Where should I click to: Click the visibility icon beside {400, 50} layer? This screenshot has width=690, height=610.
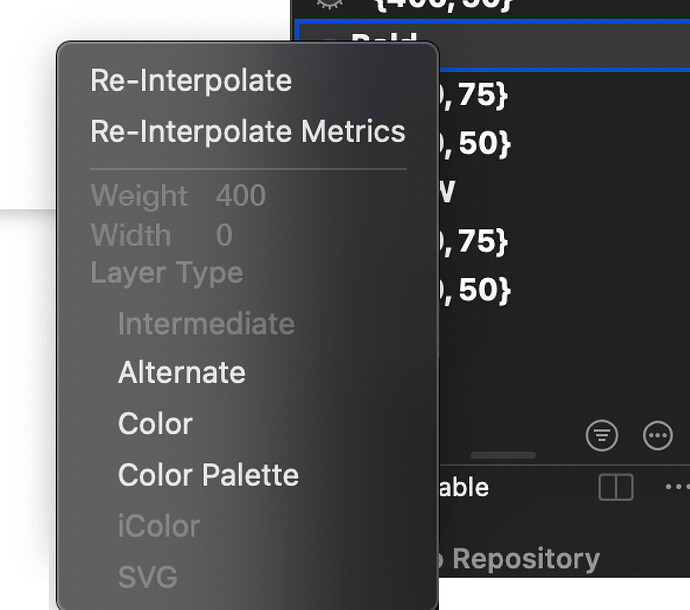[x=328, y=5]
